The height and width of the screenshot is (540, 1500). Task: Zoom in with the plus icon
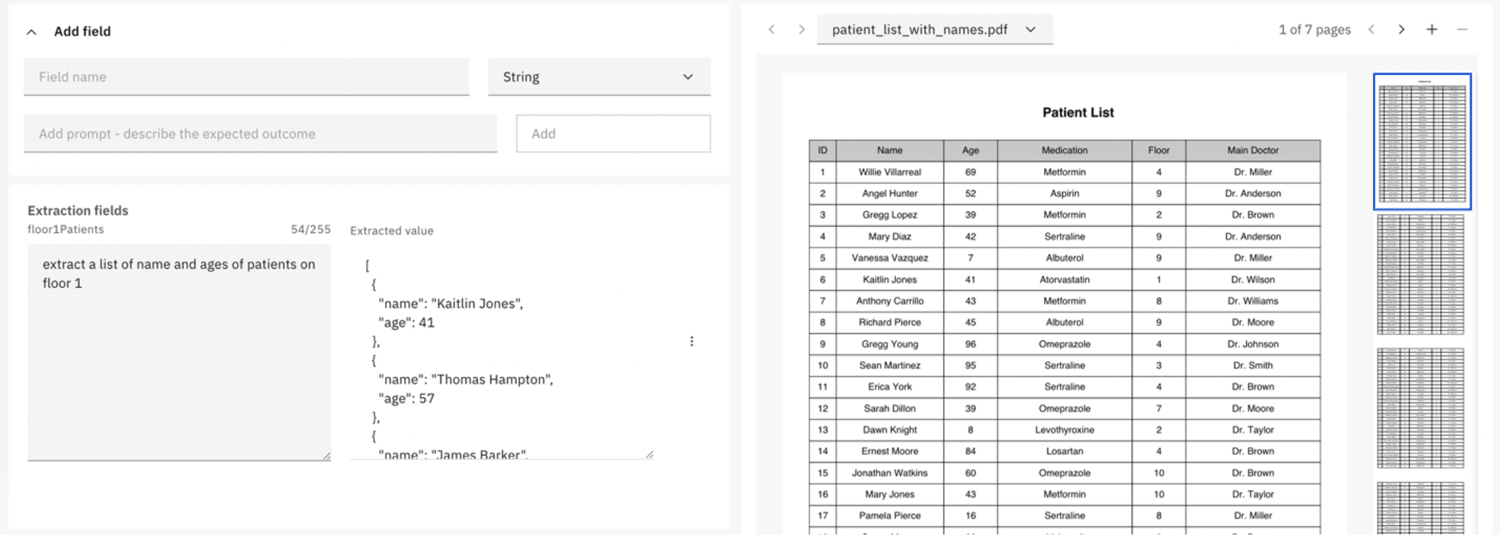pyautogui.click(x=1432, y=30)
